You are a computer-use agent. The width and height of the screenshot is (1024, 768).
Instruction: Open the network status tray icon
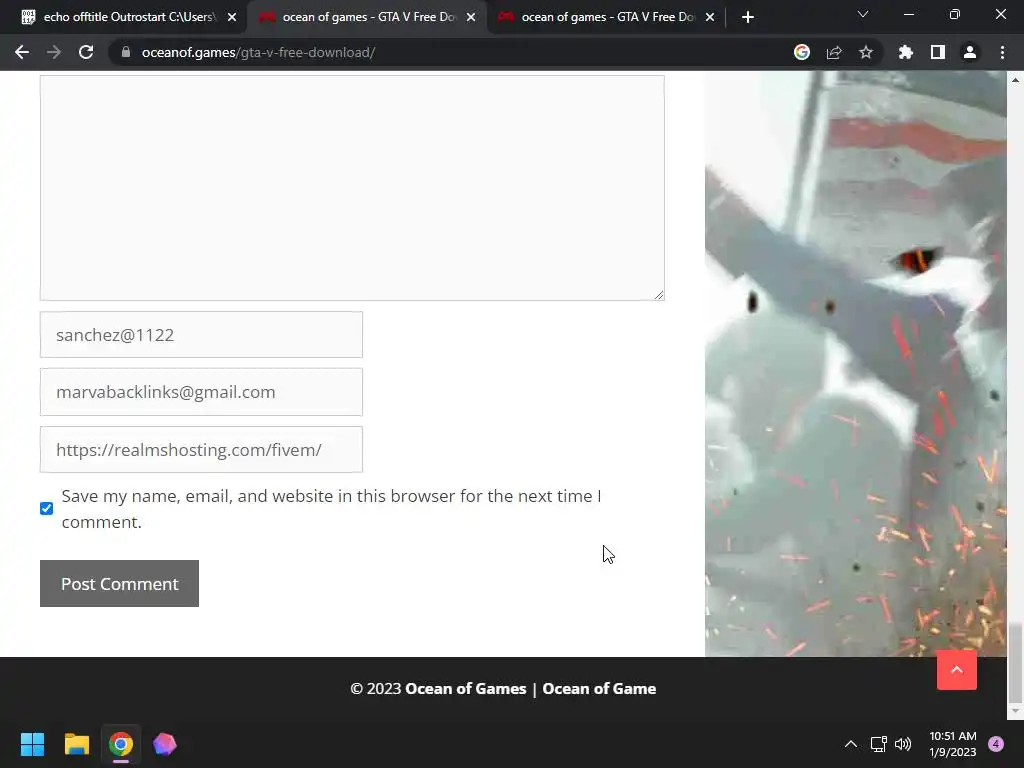(878, 744)
